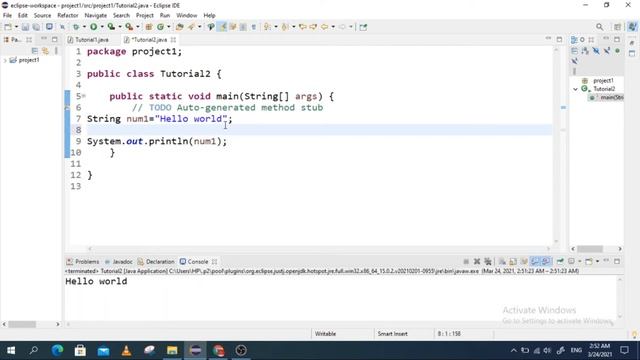The image size is (640, 360).
Task: Click the Outline horizontal scrollbar thumb
Action: [x=590, y=249]
